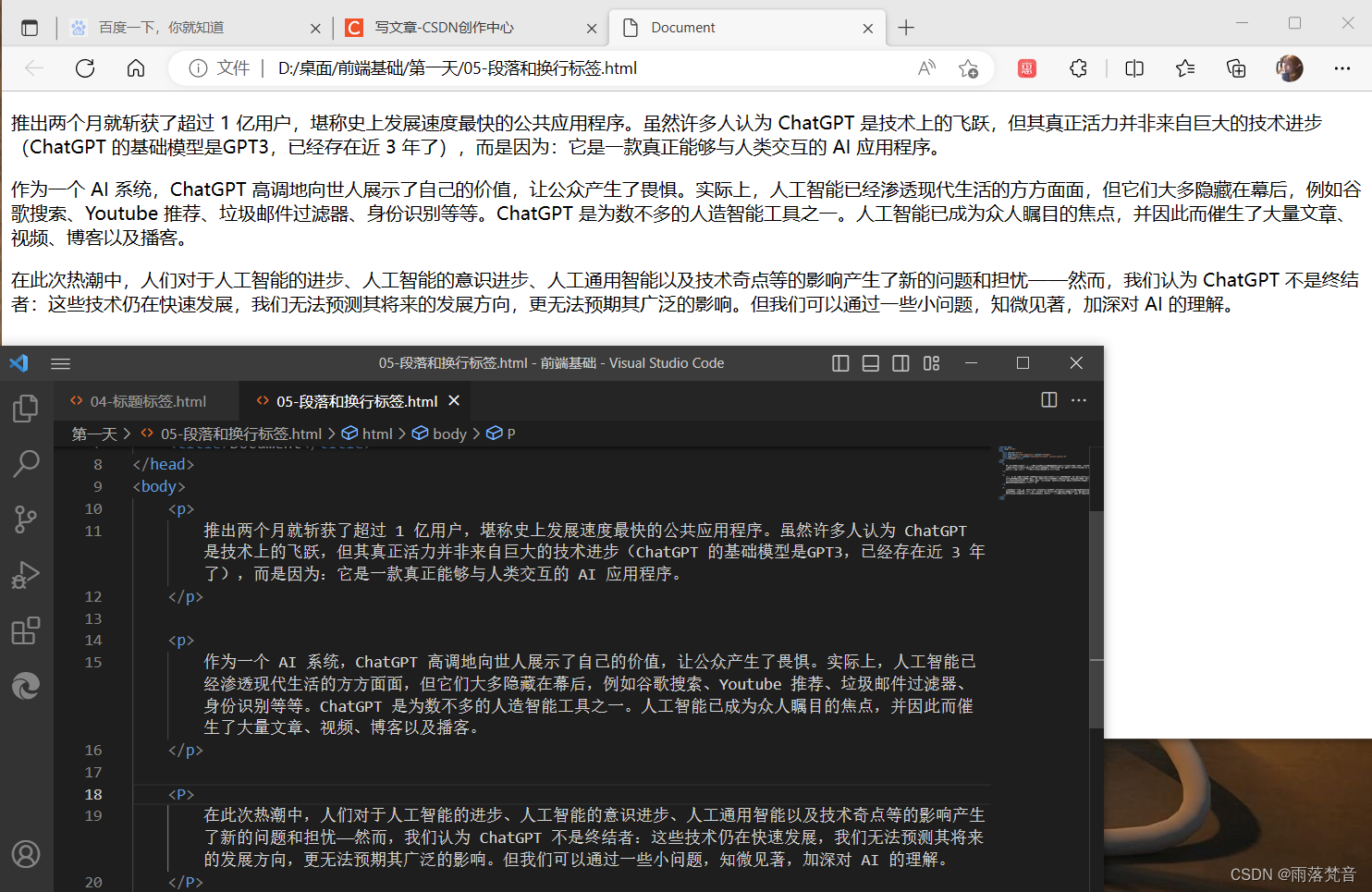This screenshot has width=1372, height=892.
Task: Toggle bottom panel layout in VS Code
Action: pyautogui.click(x=871, y=363)
